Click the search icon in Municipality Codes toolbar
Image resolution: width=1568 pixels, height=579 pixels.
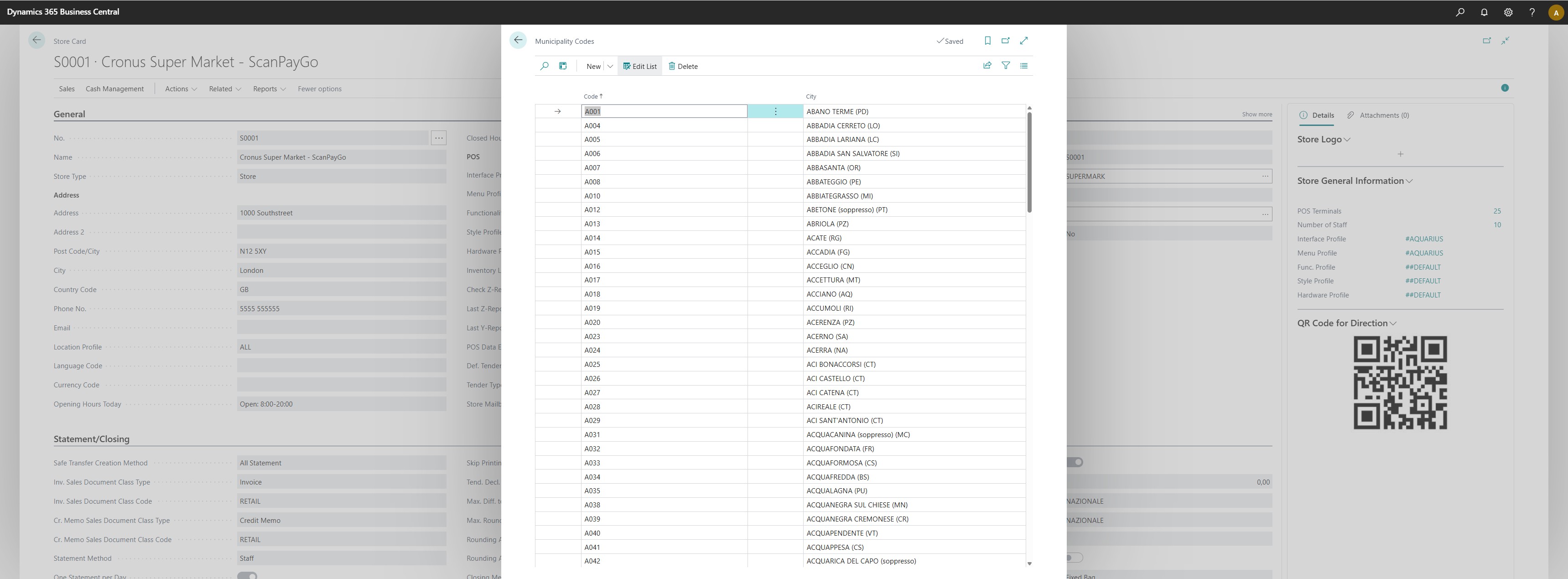click(544, 66)
